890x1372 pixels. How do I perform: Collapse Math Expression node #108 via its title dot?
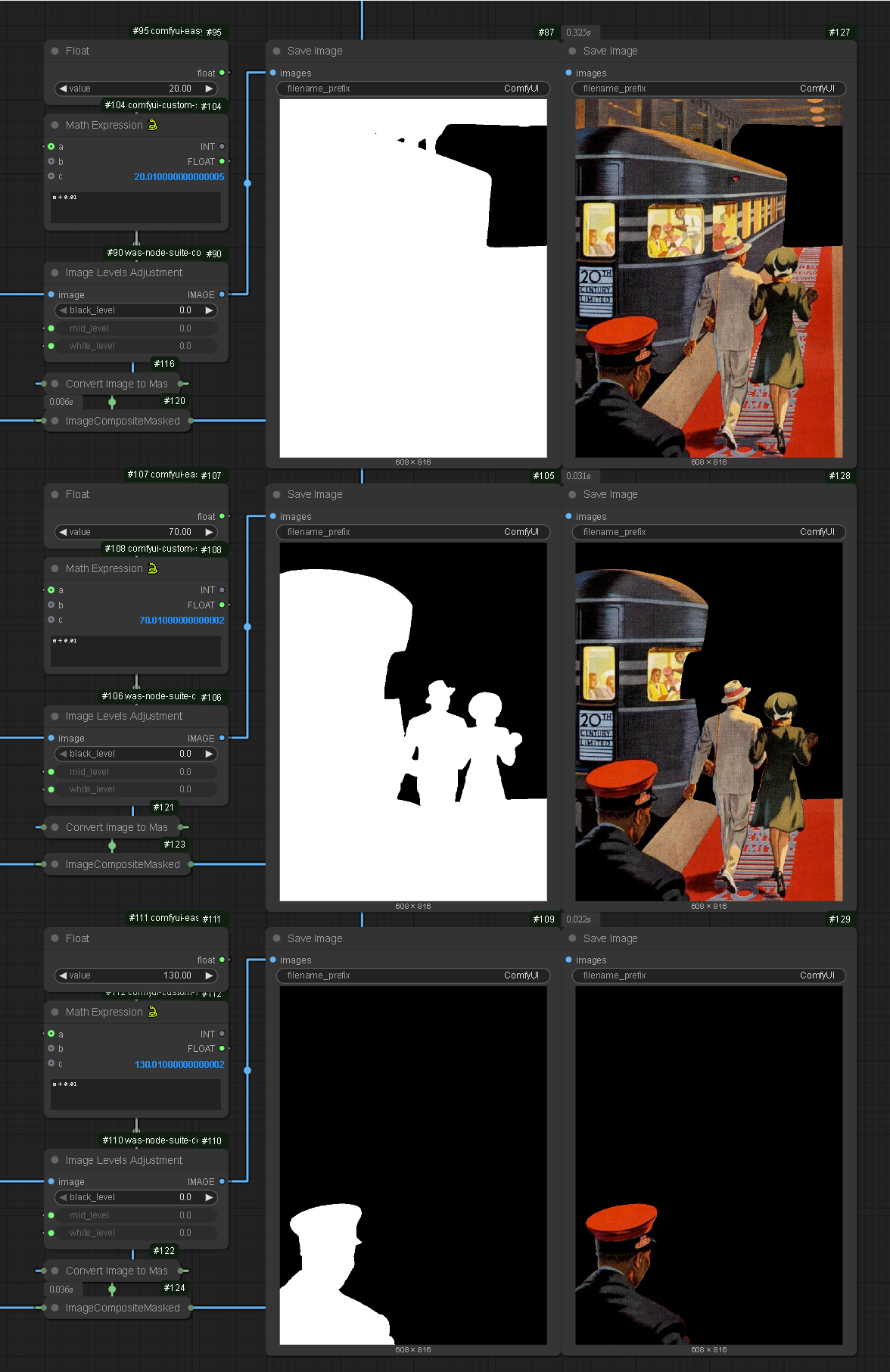pos(55,568)
